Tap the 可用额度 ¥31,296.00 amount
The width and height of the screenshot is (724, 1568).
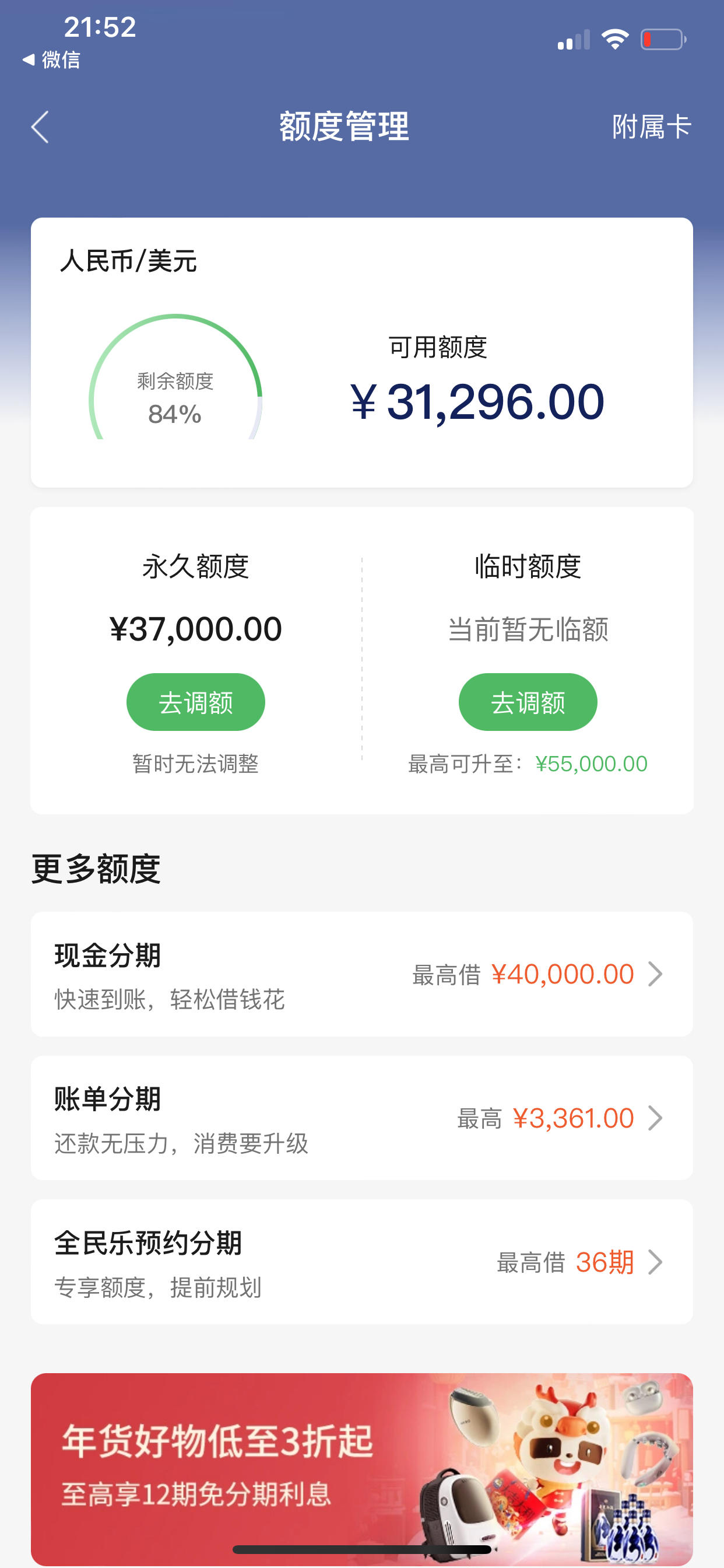pyautogui.click(x=477, y=402)
